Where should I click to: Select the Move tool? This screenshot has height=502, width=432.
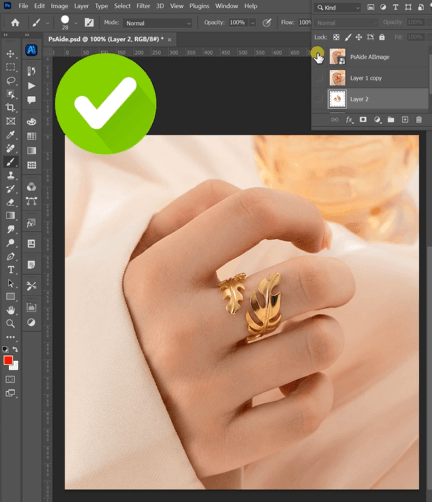pyautogui.click(x=10, y=54)
